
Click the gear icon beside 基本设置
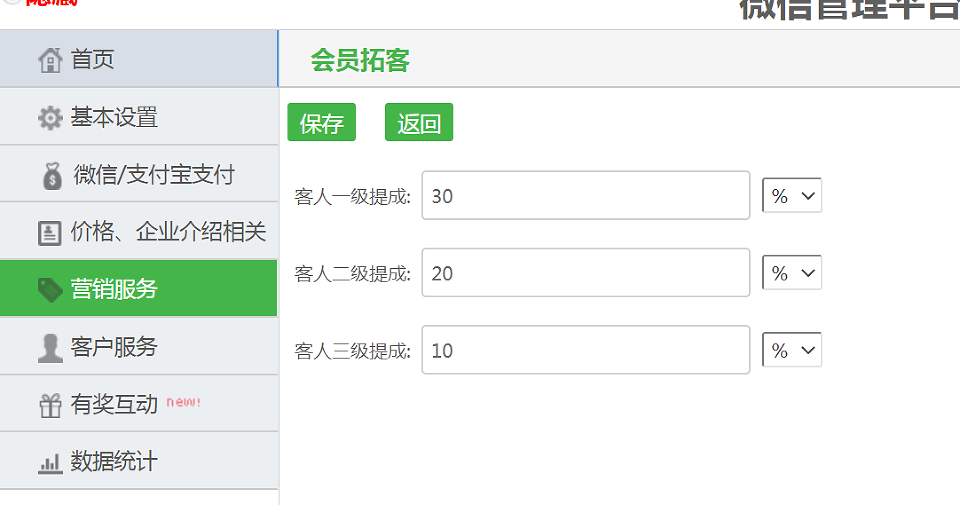point(50,118)
